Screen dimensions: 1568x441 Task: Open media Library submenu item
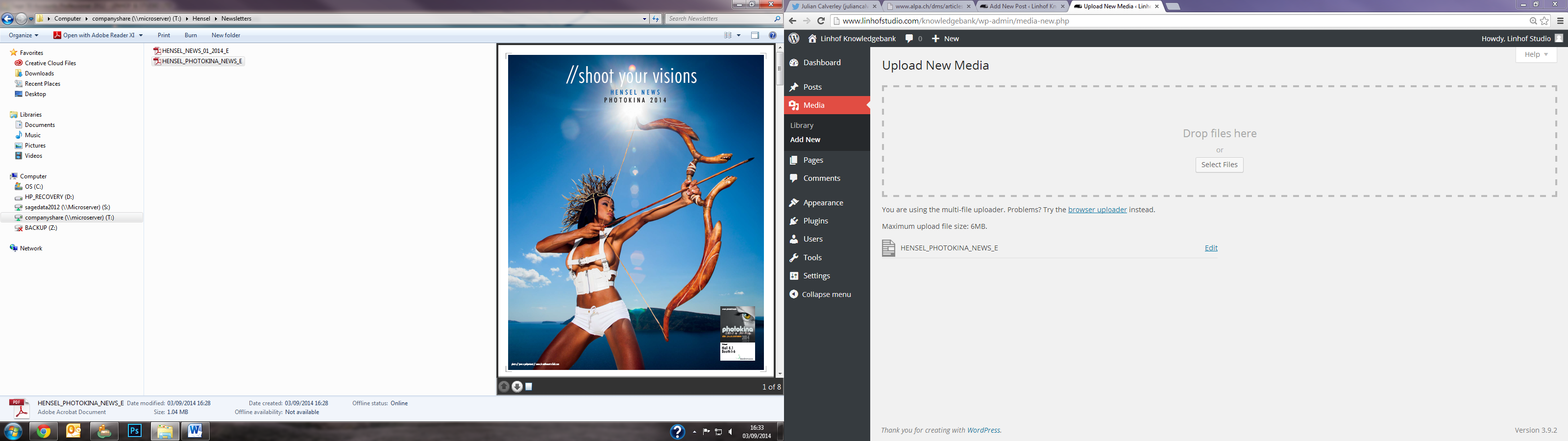tap(802, 125)
